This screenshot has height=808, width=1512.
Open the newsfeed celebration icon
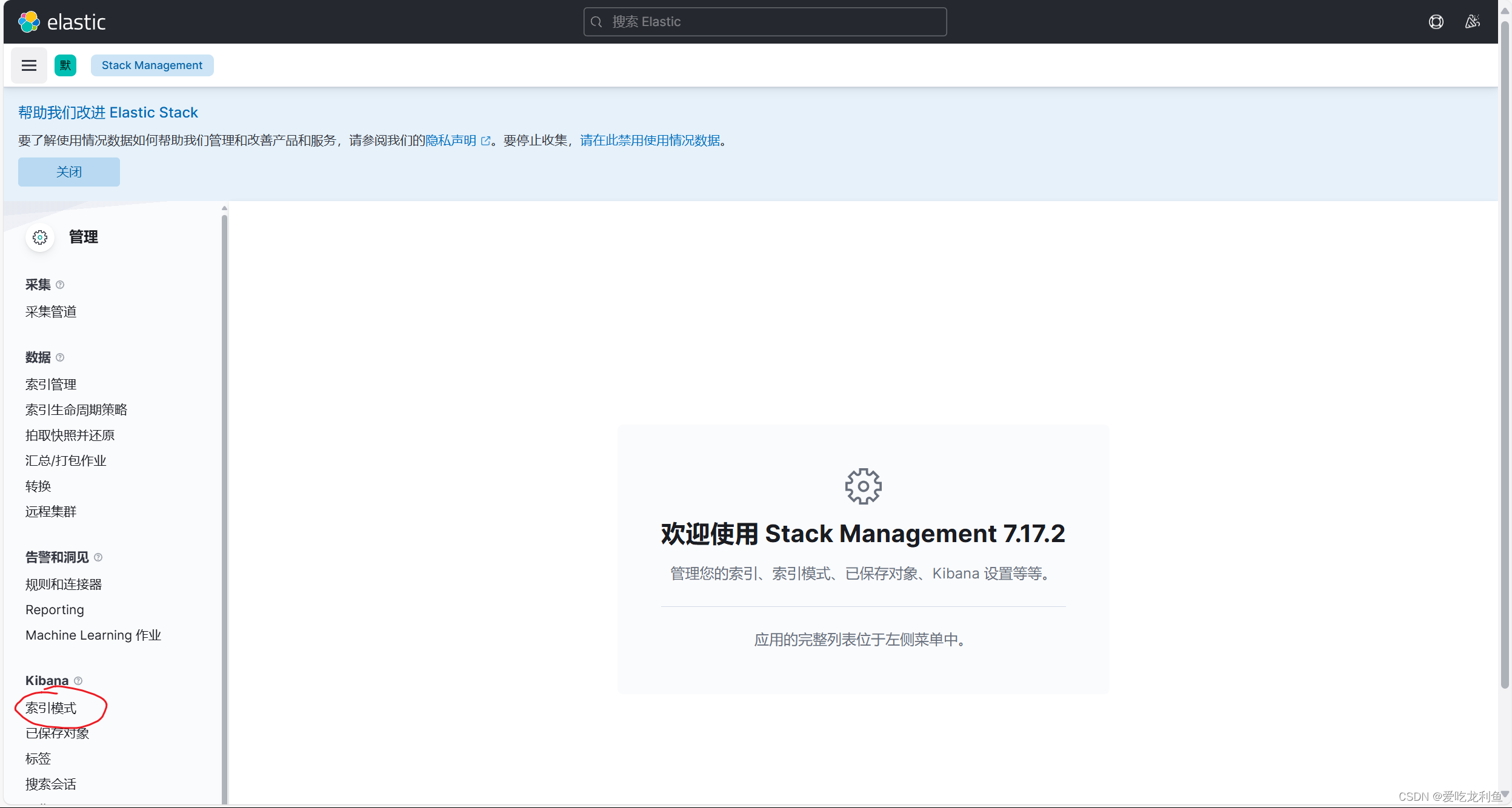1473,22
